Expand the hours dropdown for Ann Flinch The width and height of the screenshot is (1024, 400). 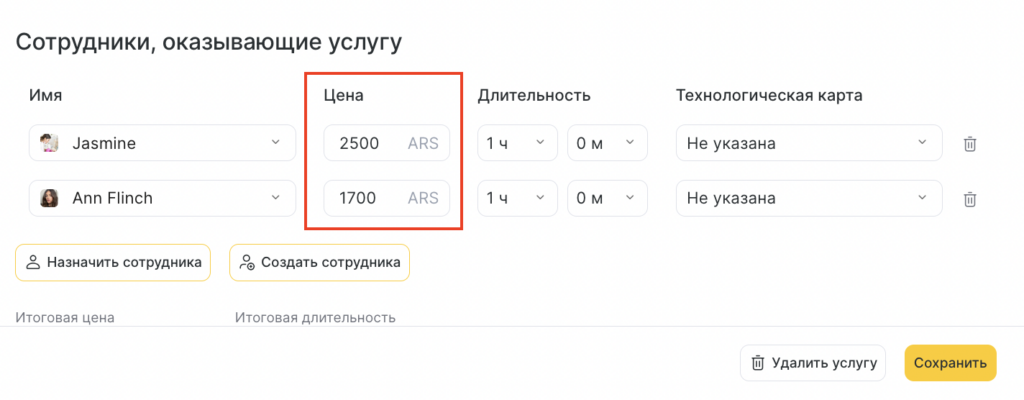[x=516, y=199]
